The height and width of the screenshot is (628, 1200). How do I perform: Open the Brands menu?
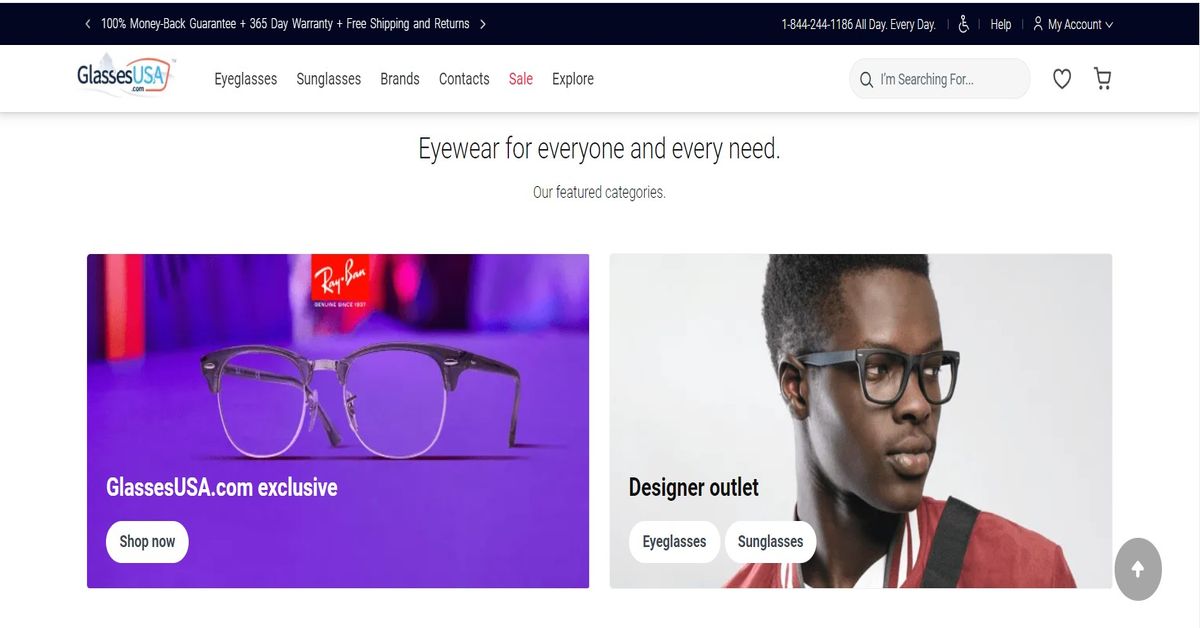tap(400, 79)
